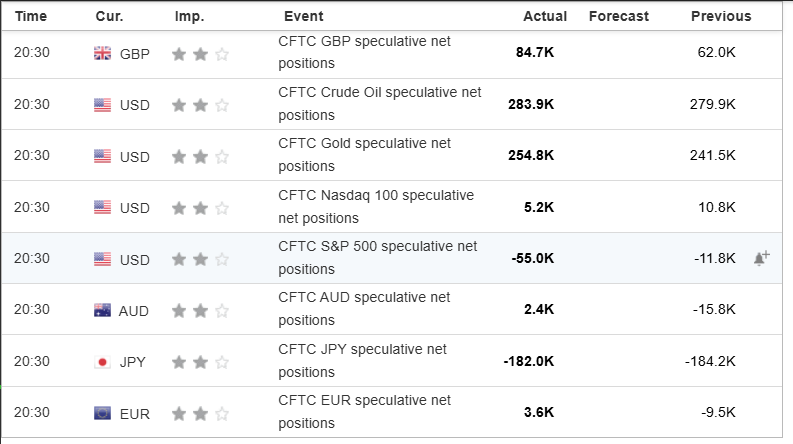Open CFTC EUR speculative net positions event
Image resolution: width=793 pixels, height=444 pixels.
[x=365, y=411]
